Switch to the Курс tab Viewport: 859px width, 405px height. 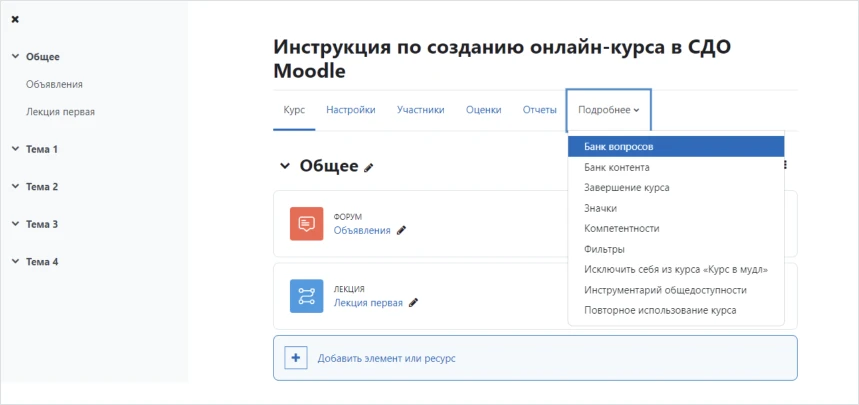pos(294,110)
